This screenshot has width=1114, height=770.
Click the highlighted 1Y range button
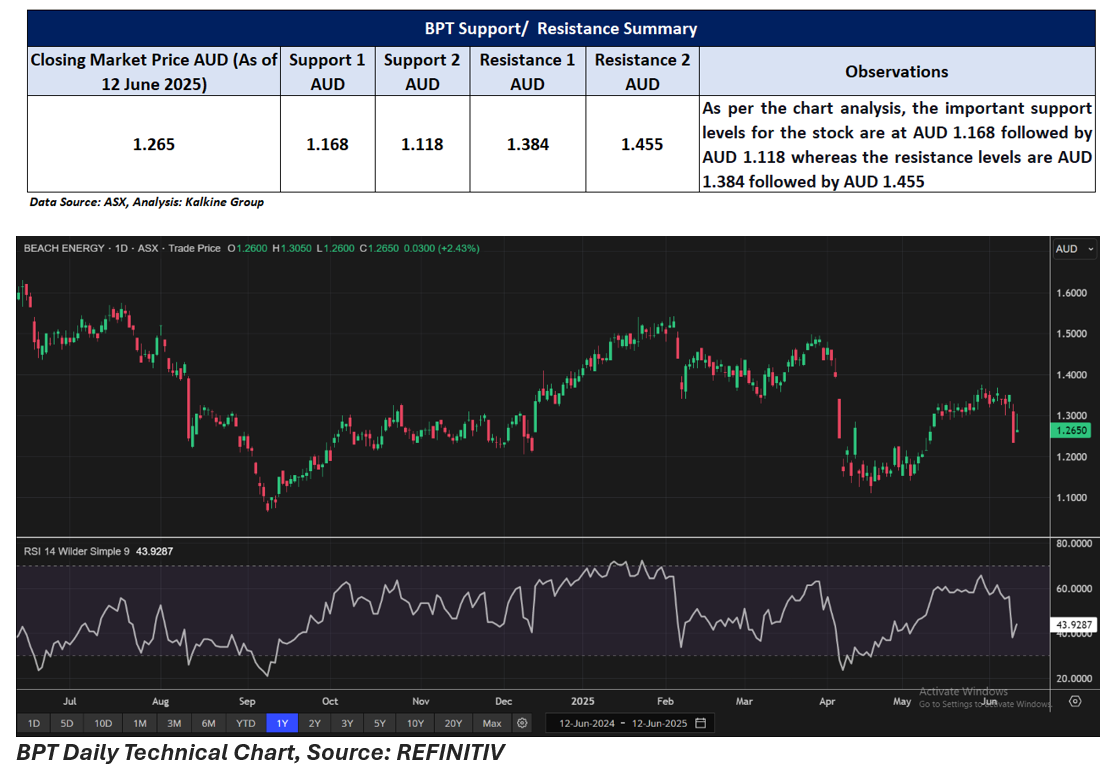(282, 723)
